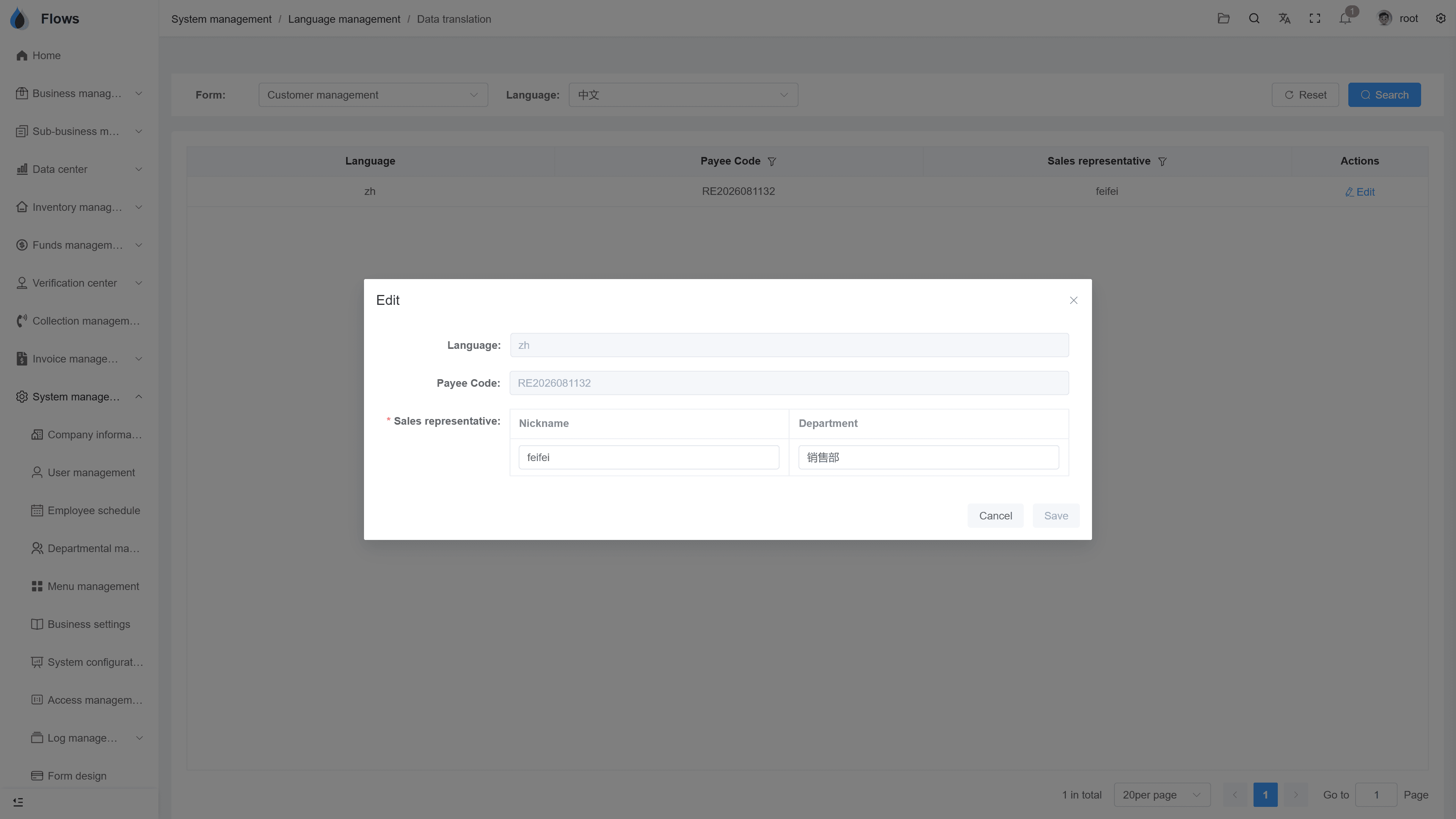Click the Save button in Edit dialog
Viewport: 1456px width, 819px height.
tap(1056, 516)
